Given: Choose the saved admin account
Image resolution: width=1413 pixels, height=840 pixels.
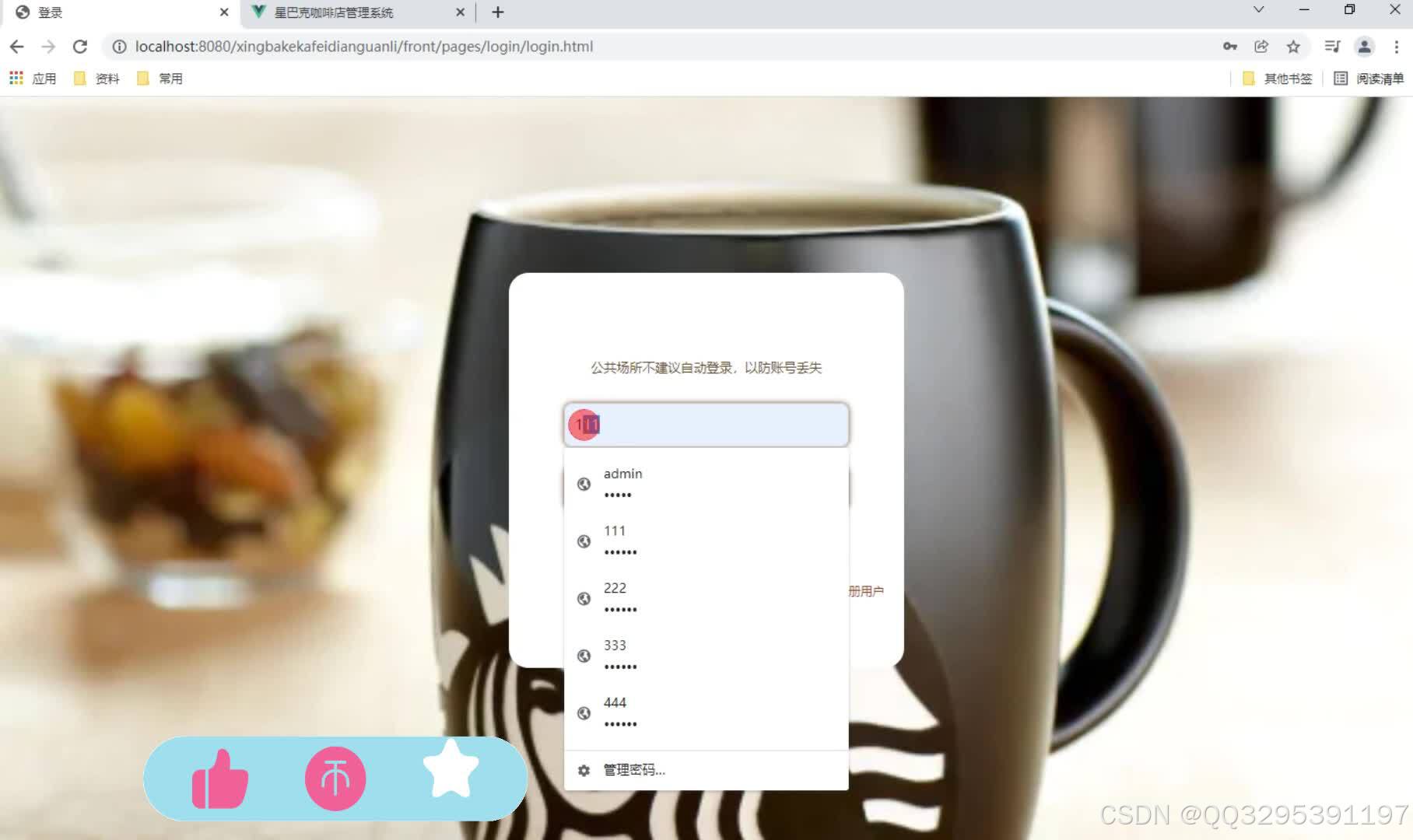Looking at the screenshot, I should [x=706, y=484].
